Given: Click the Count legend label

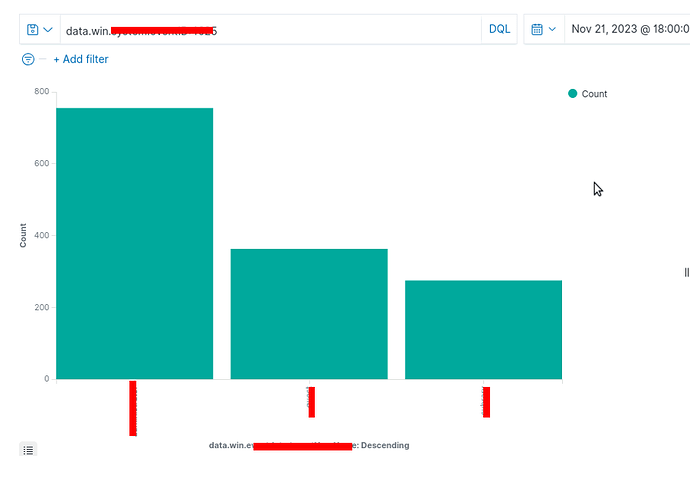Looking at the screenshot, I should 594,94.
